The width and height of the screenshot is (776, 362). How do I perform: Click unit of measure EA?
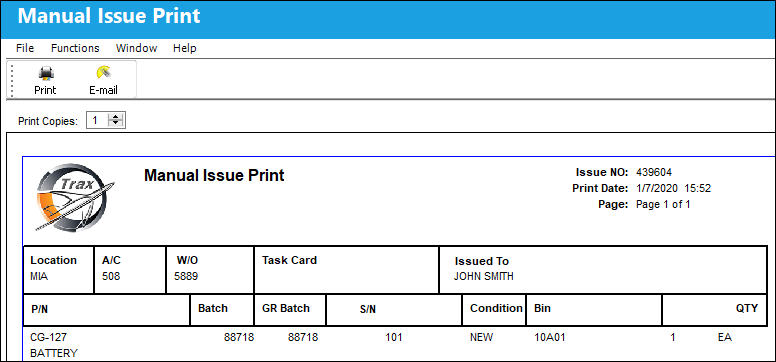[x=725, y=338]
